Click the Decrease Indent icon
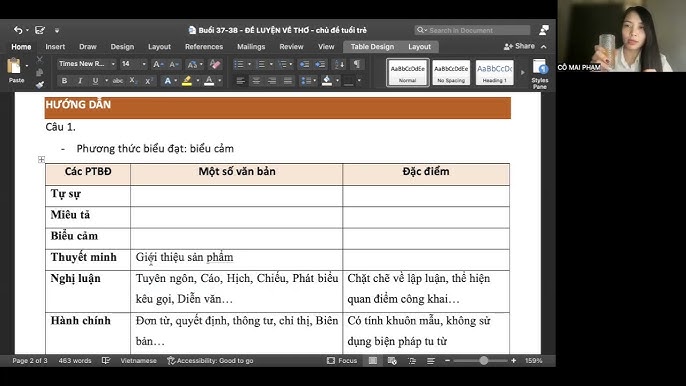This screenshot has width=686, height=386. click(x=304, y=64)
